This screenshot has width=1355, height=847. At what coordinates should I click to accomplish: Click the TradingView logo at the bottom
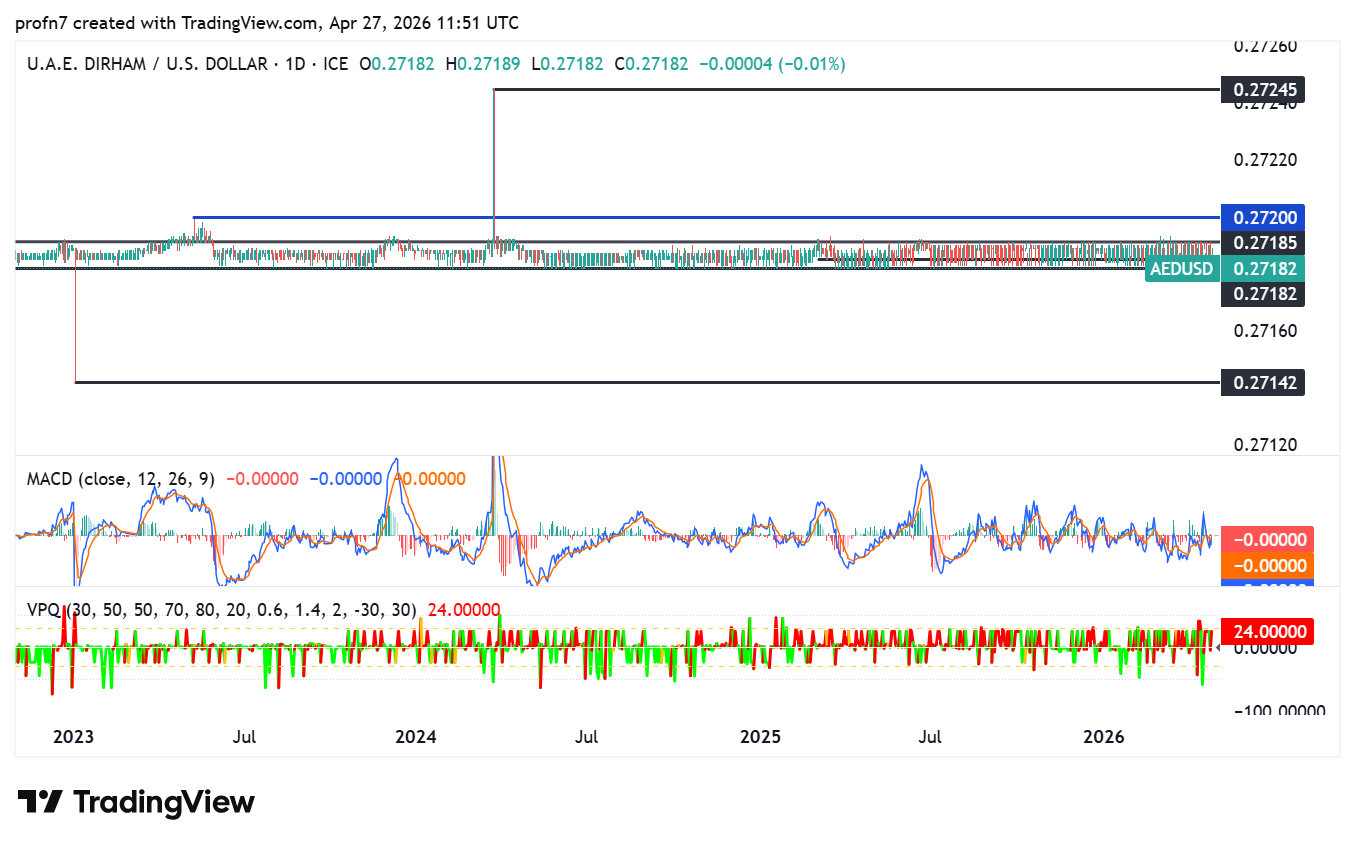[x=137, y=802]
